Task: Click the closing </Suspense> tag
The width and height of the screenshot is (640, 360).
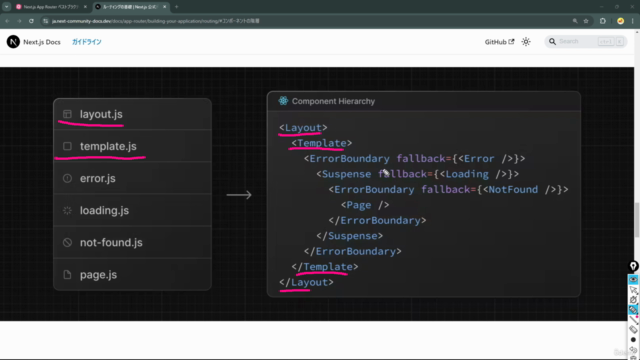Action: (349, 236)
